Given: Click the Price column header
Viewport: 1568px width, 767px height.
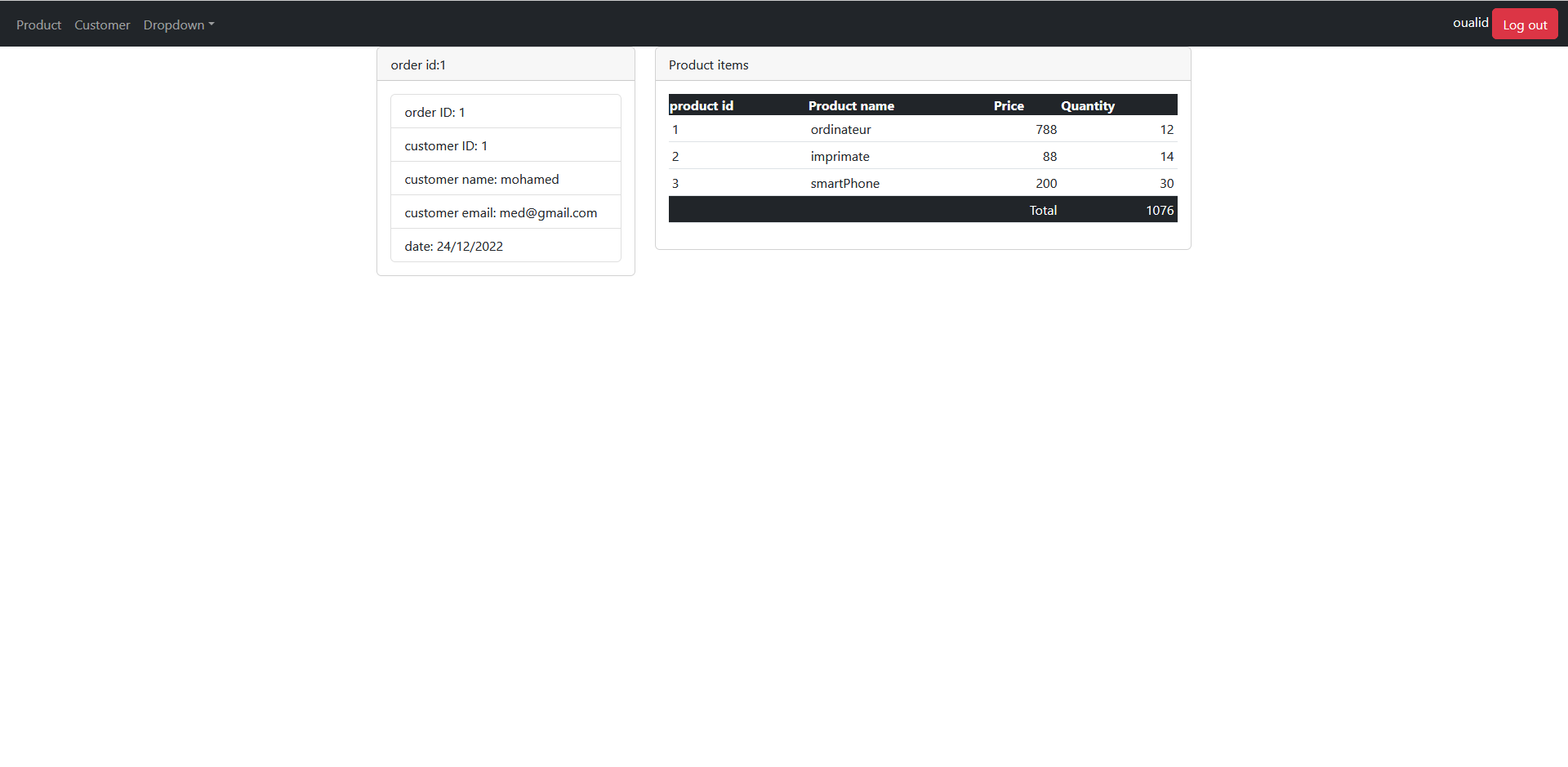Looking at the screenshot, I should pyautogui.click(x=1008, y=105).
